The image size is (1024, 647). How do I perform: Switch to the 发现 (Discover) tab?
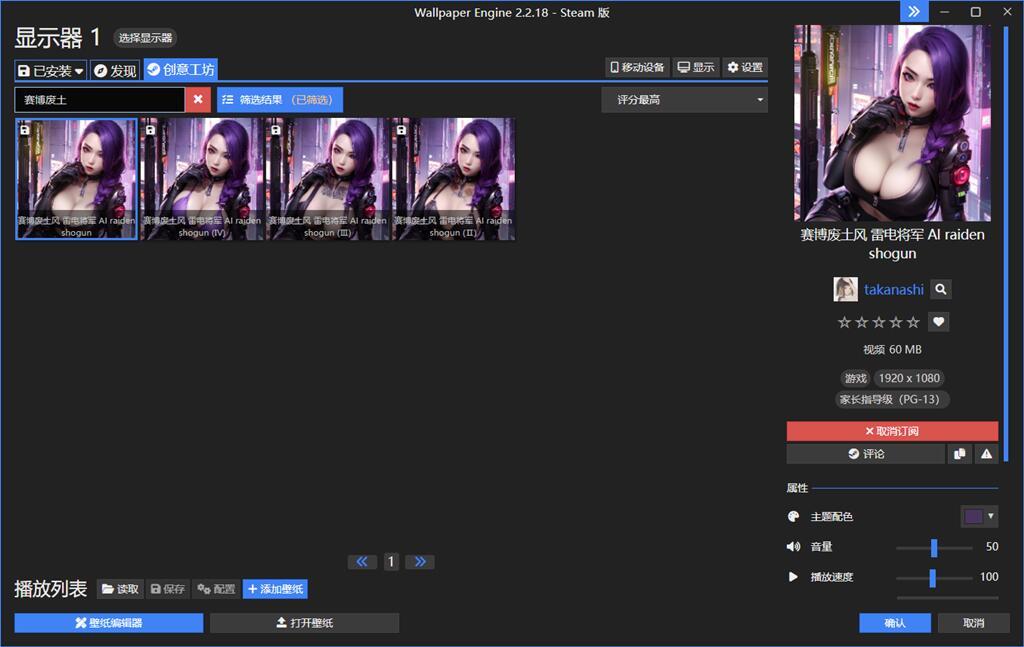(x=115, y=71)
